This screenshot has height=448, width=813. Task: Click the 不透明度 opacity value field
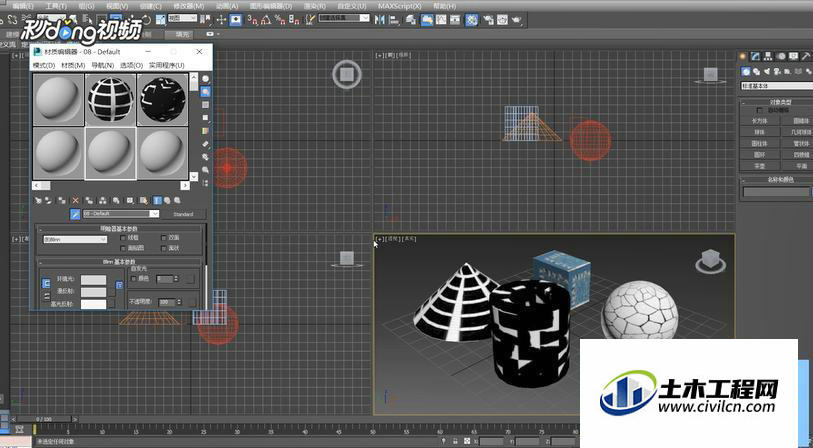[167, 302]
